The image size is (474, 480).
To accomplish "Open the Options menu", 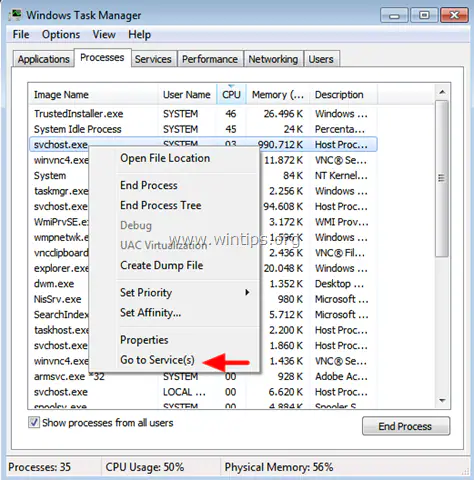I will [x=61, y=34].
